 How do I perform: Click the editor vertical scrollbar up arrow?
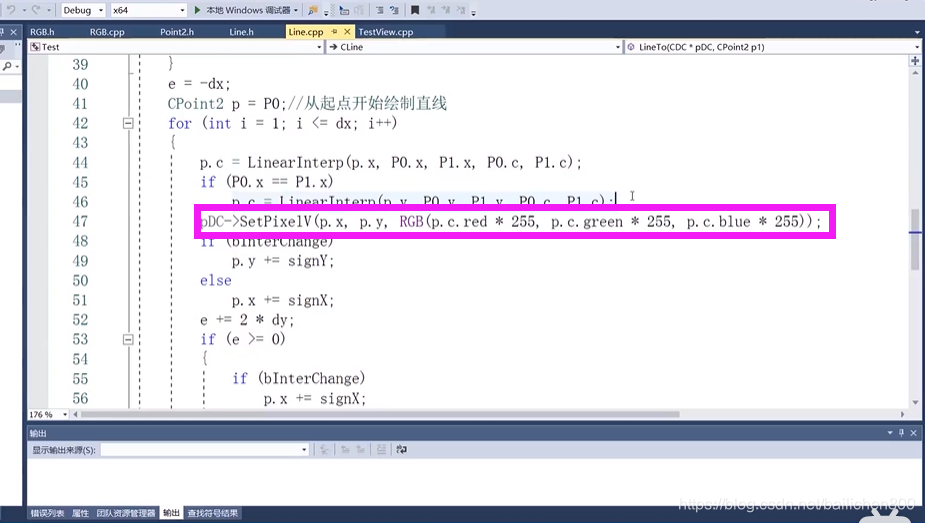pos(915,71)
